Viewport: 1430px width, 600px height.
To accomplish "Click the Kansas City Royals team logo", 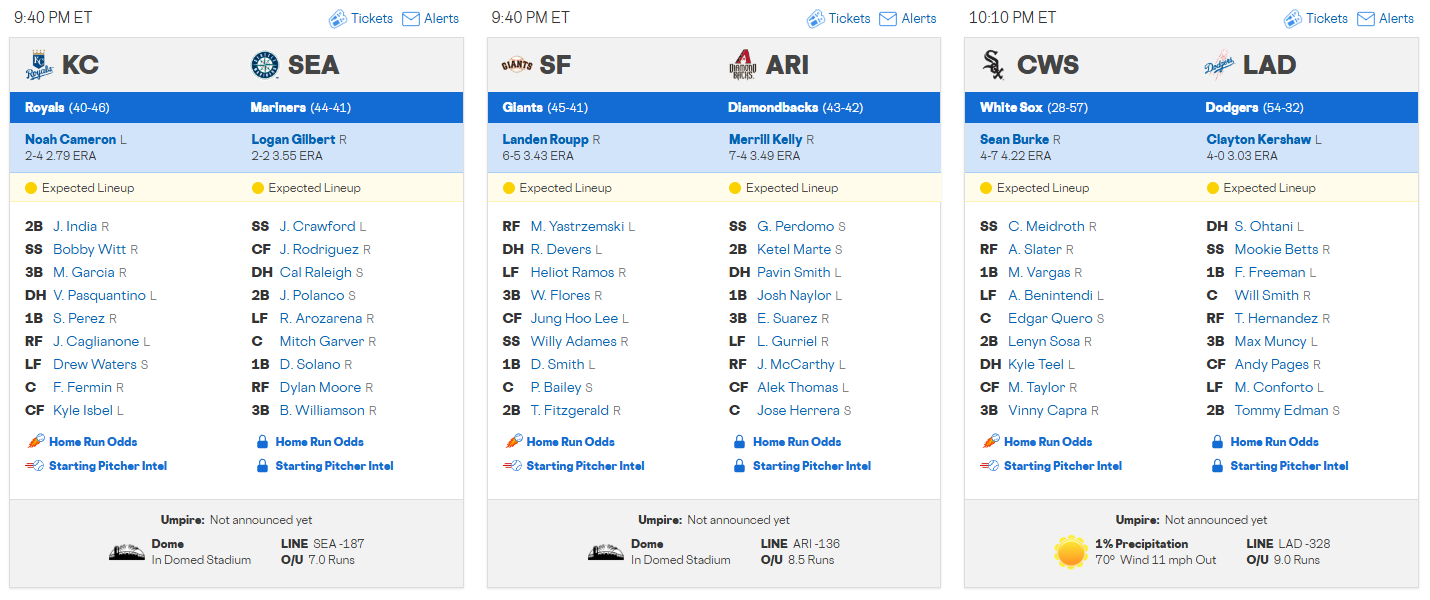I will click(38, 66).
